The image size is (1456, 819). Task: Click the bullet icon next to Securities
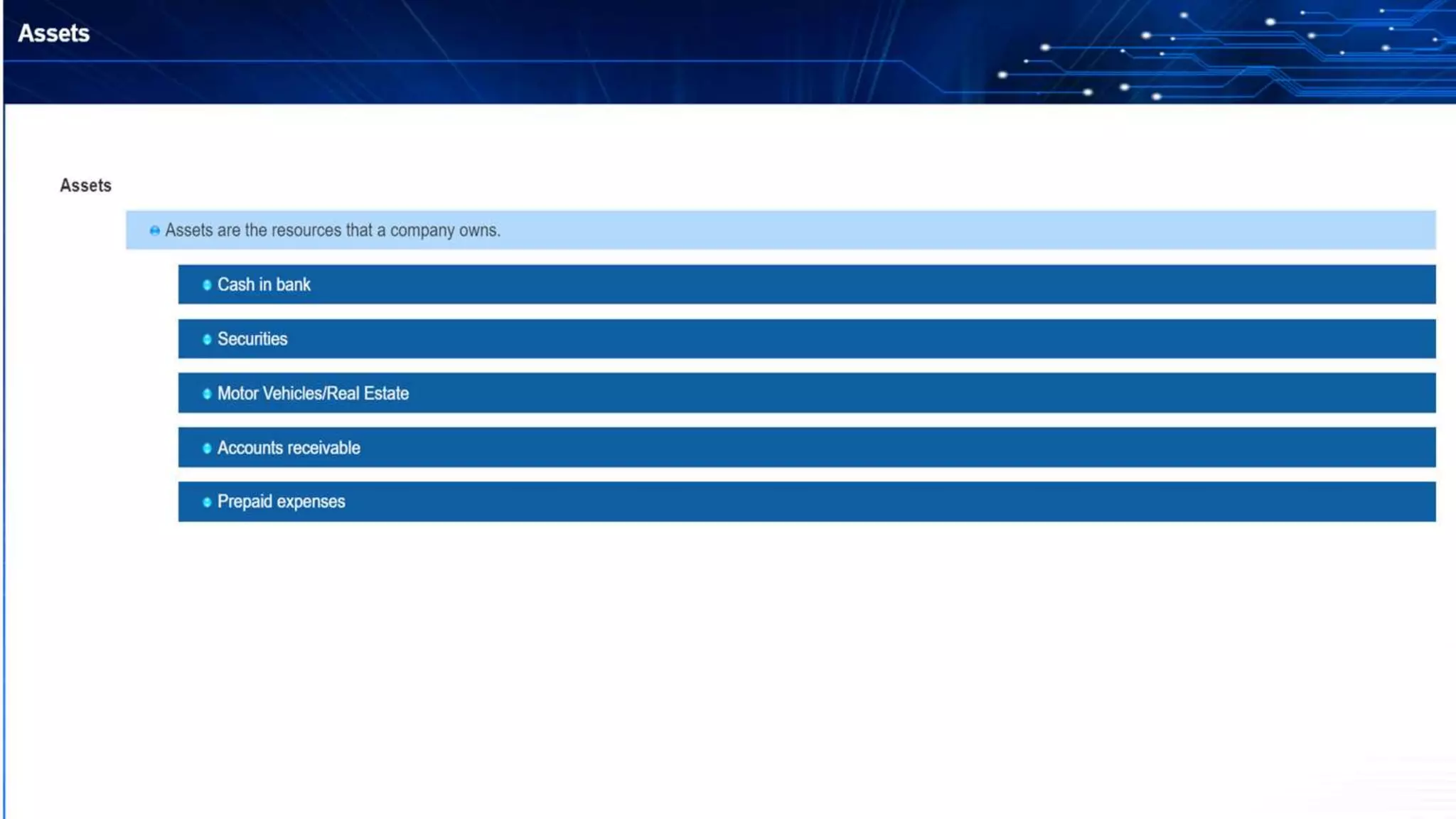[207, 340]
